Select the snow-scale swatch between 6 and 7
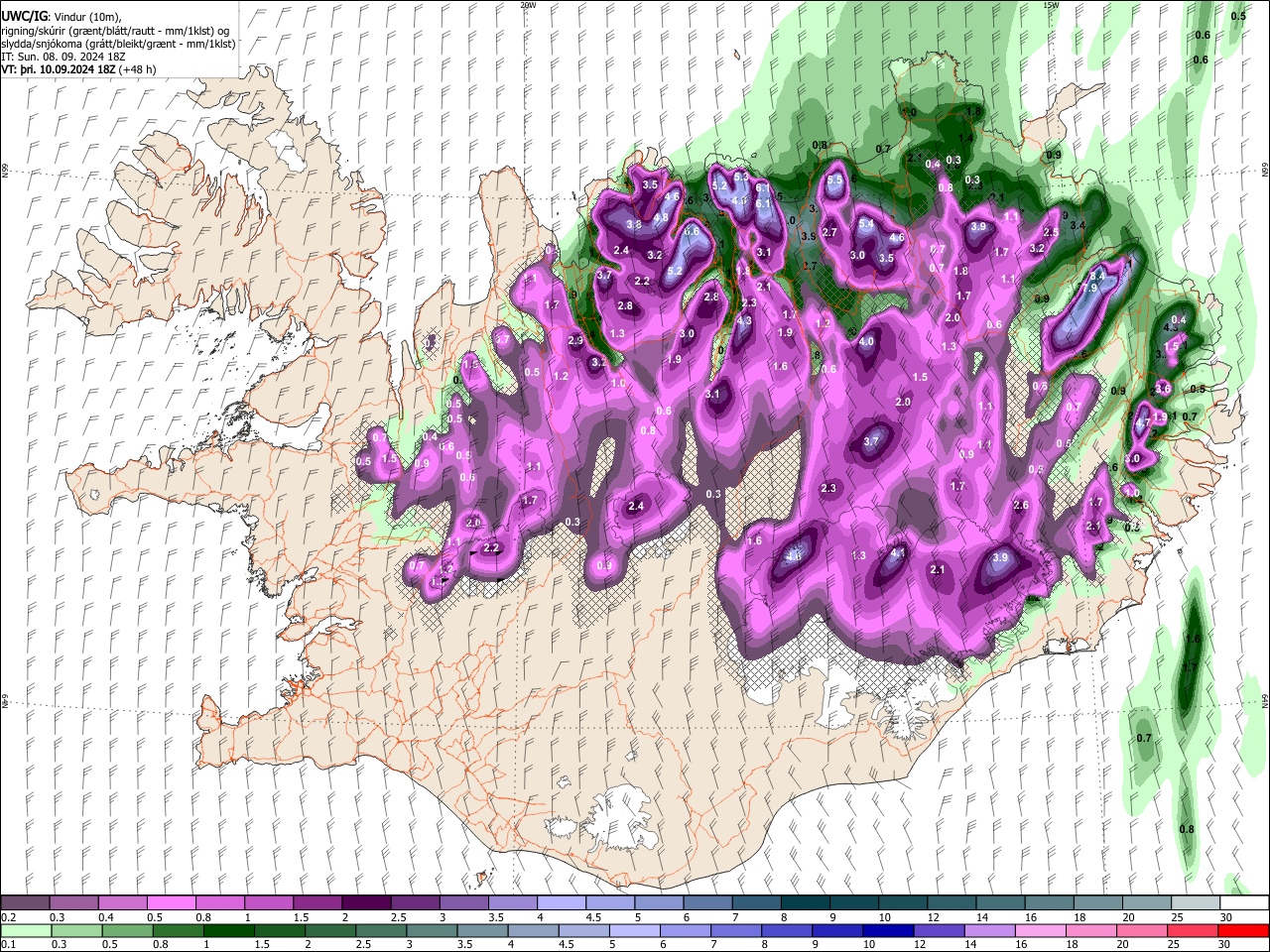 pyautogui.click(x=707, y=903)
